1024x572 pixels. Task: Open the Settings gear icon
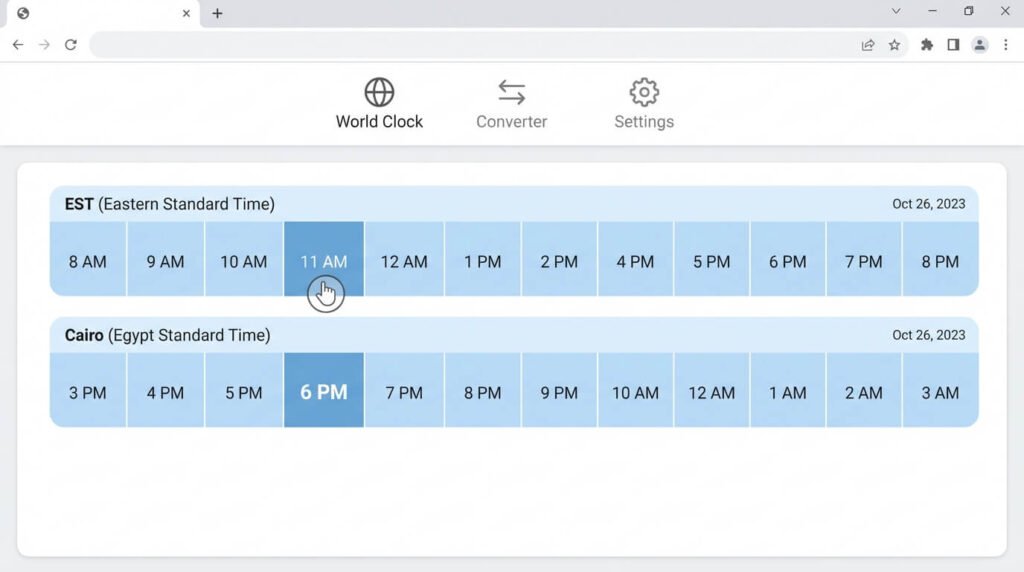click(644, 92)
